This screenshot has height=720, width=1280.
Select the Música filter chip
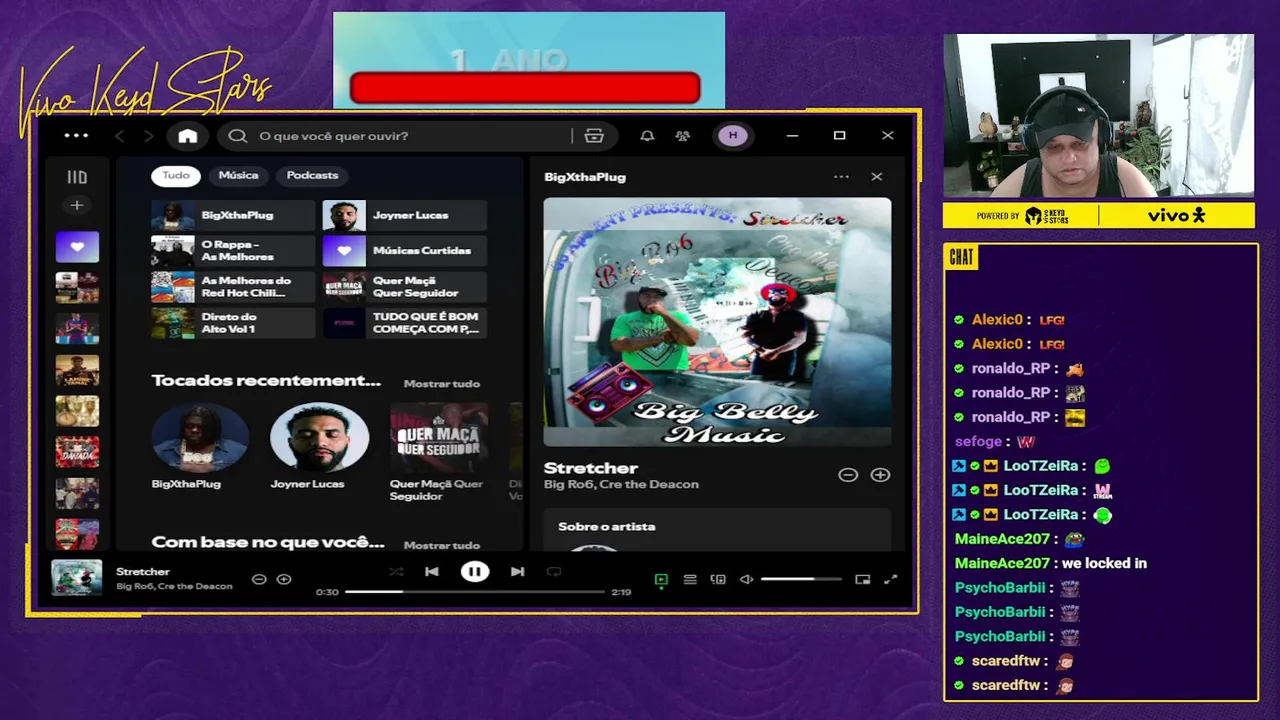238,176
